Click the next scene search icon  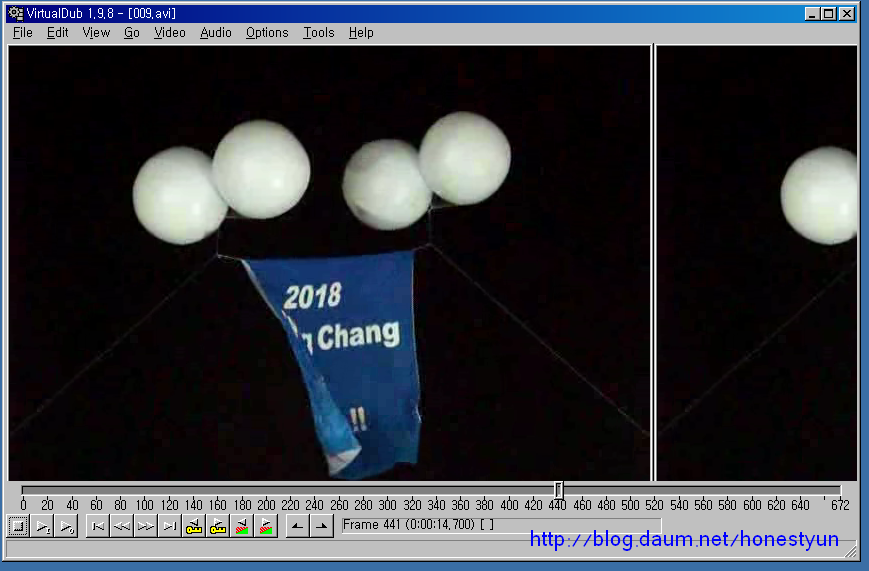tap(266, 526)
